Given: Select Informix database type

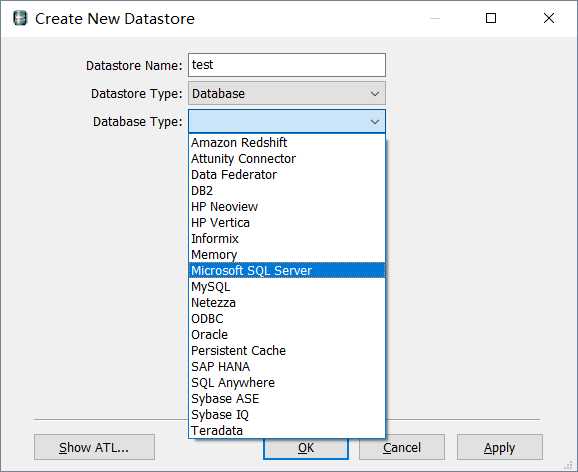Looking at the screenshot, I should click(287, 239).
